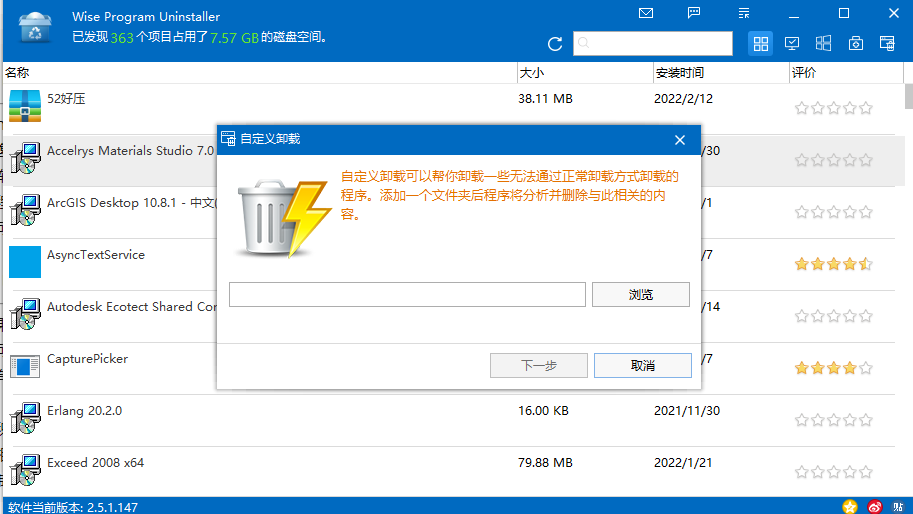Share via red Weibo icon
913x514 pixels.
[875, 506]
